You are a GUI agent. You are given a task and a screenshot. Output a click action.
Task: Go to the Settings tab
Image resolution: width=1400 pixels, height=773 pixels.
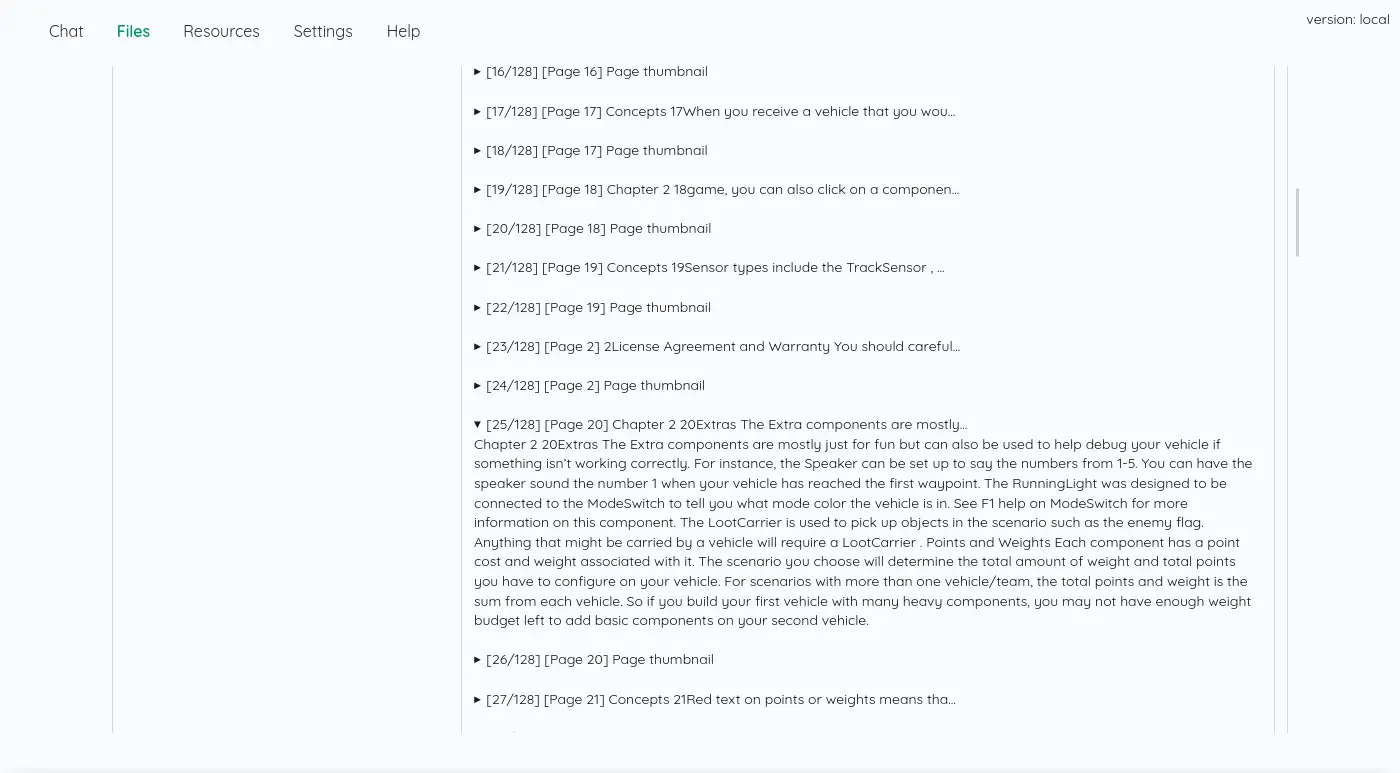point(323,31)
